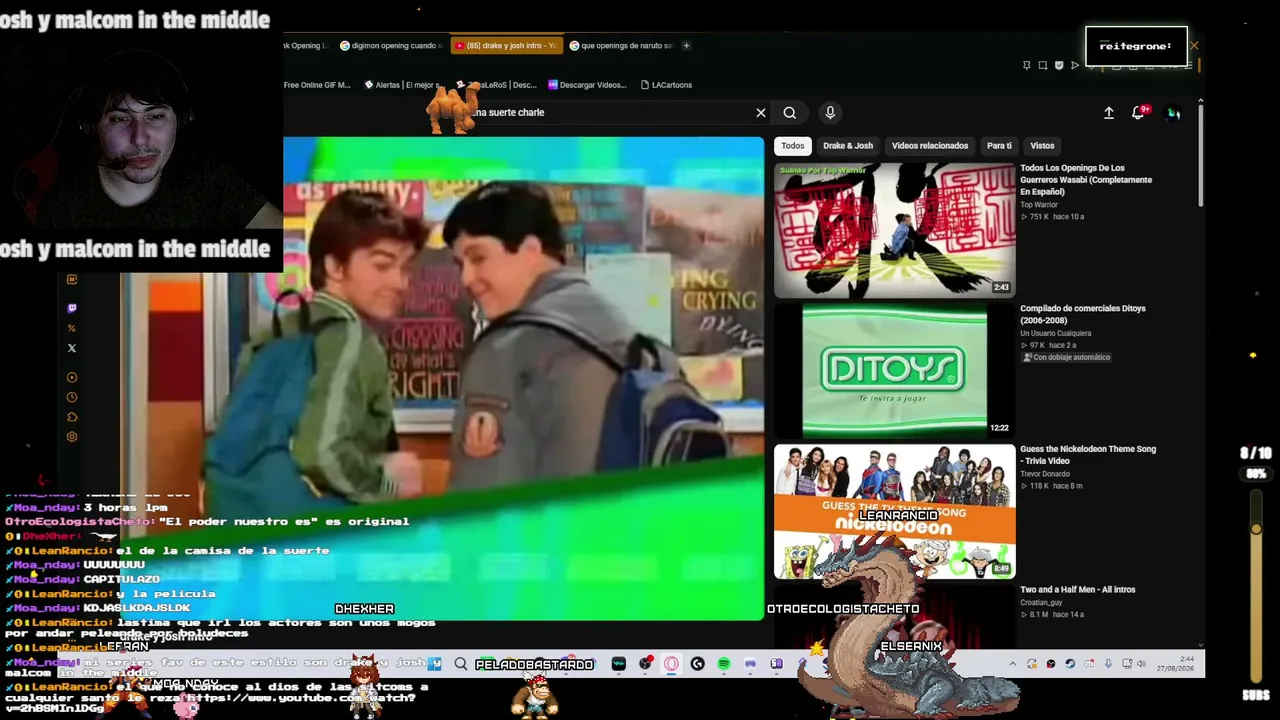Click the 'Trevor Donardo' channel name
This screenshot has width=1280, height=720.
point(1045,474)
